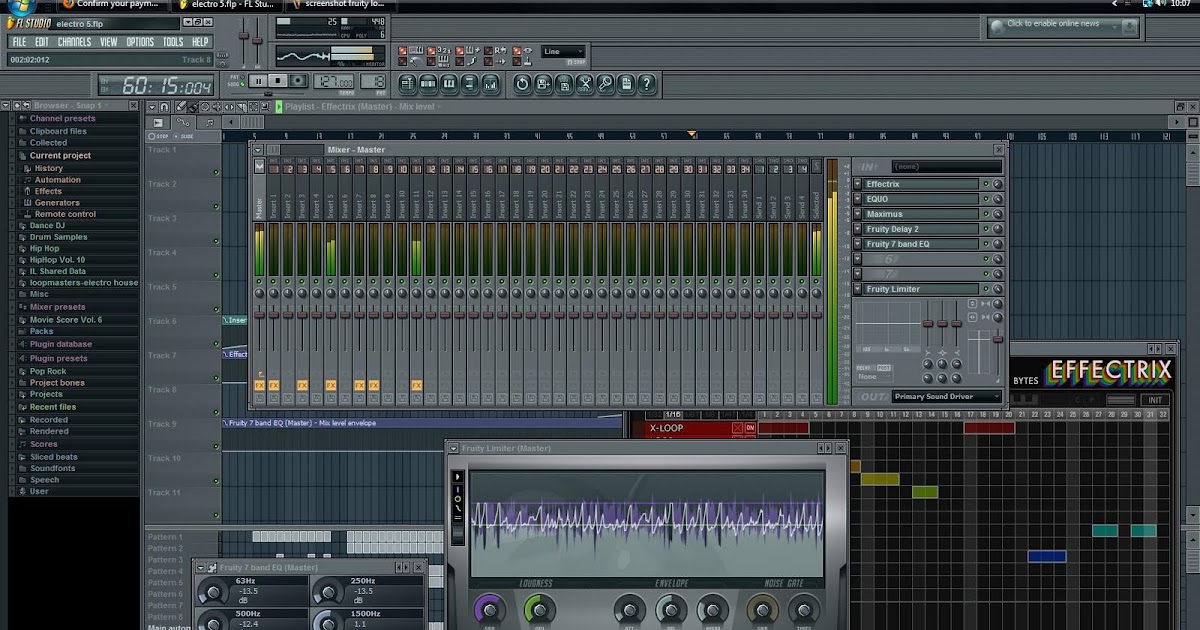1200x630 pixels.
Task: Open the loopmasters-electro house browser folder
Action: [84, 283]
